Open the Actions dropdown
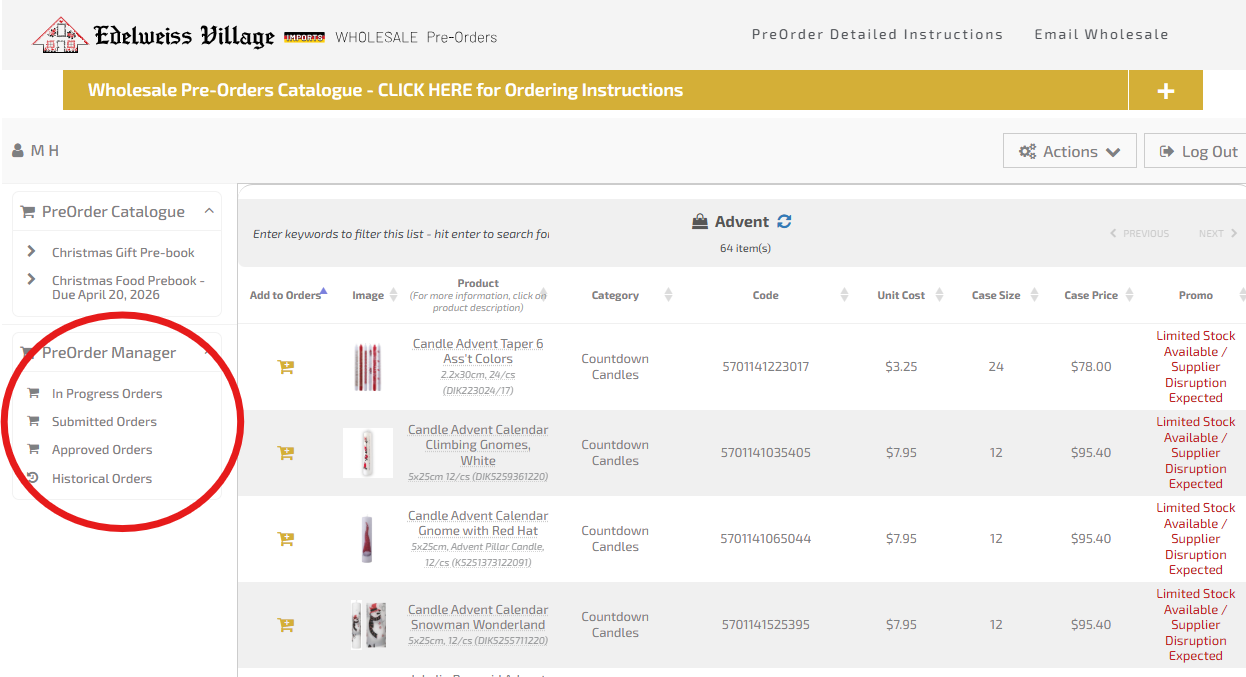The image size is (1246, 677). [x=1069, y=151]
